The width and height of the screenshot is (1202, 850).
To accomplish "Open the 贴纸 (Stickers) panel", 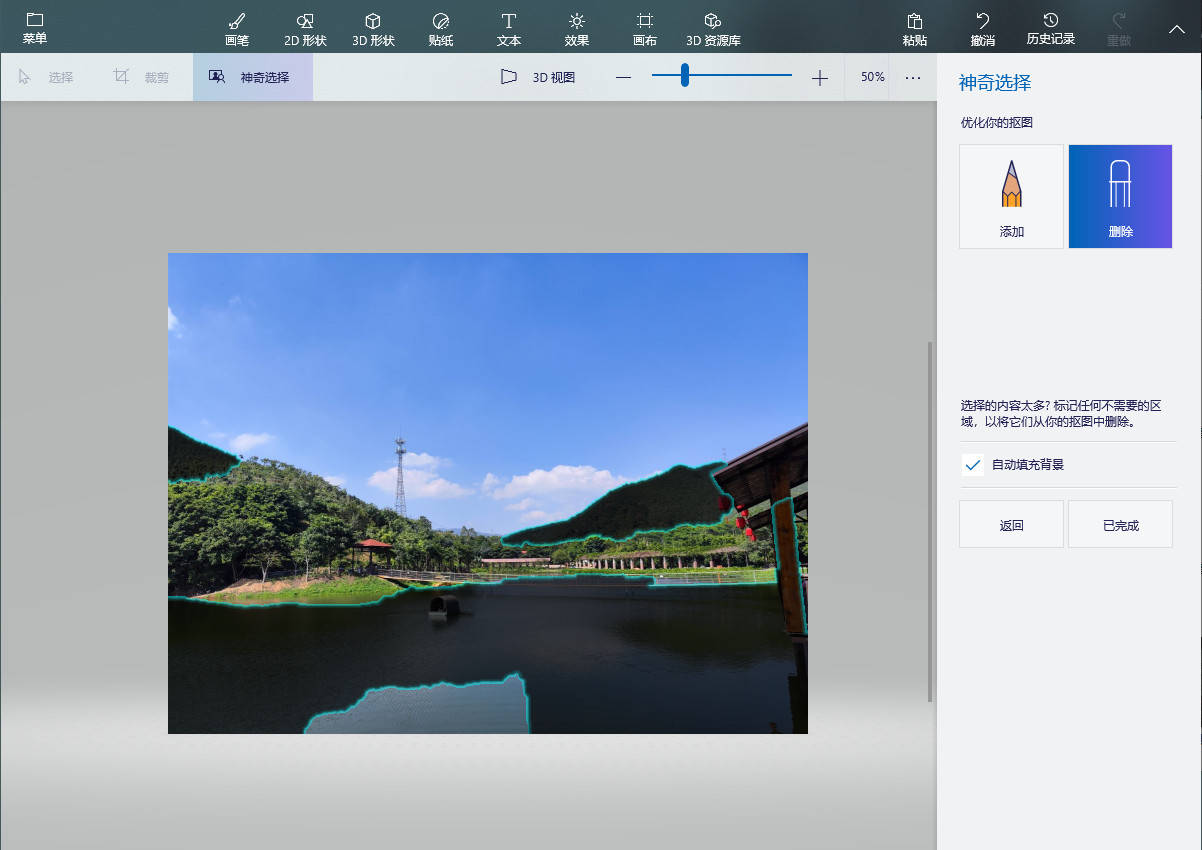I will pyautogui.click(x=441, y=29).
